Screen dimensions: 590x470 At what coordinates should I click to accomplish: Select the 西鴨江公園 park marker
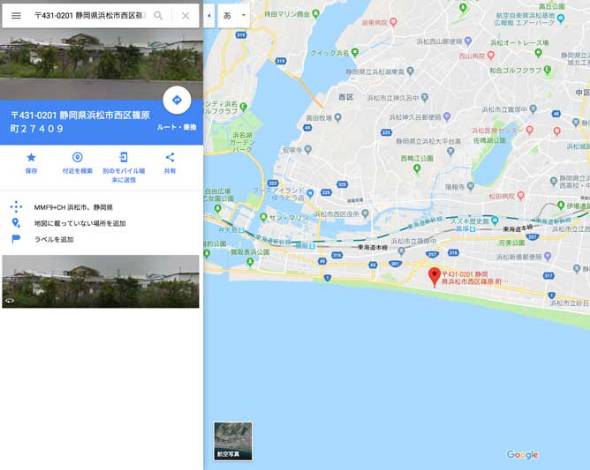(417, 168)
